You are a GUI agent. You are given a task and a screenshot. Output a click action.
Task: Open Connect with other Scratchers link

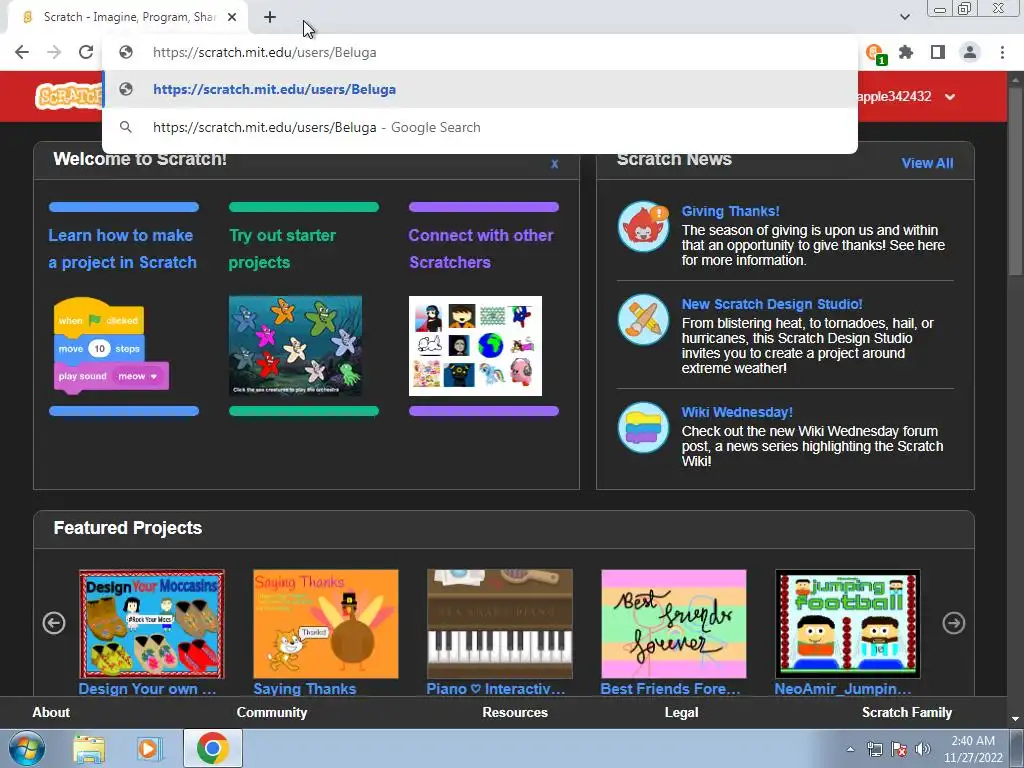pos(481,249)
